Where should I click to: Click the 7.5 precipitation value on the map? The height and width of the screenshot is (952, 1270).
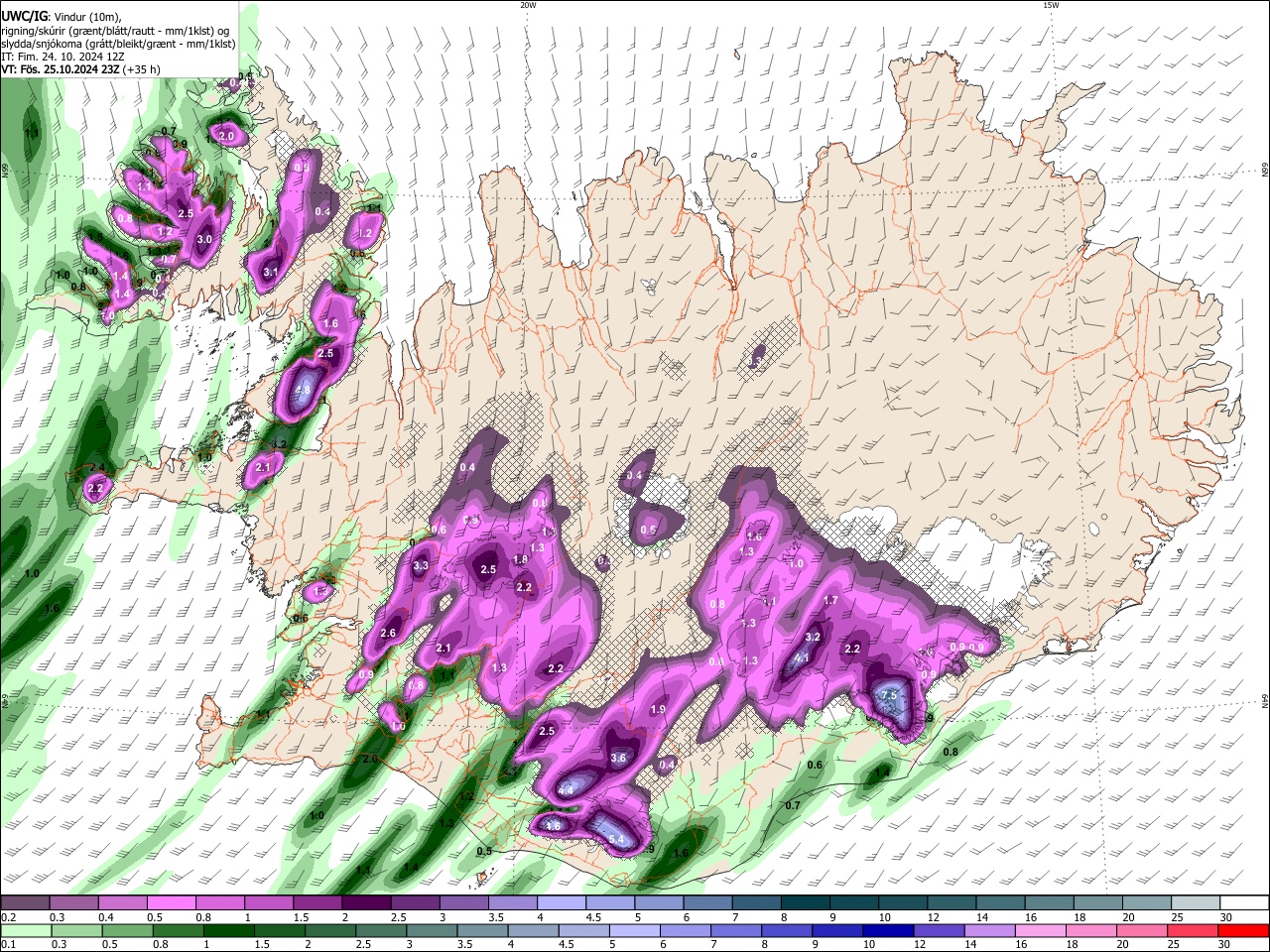click(x=890, y=696)
